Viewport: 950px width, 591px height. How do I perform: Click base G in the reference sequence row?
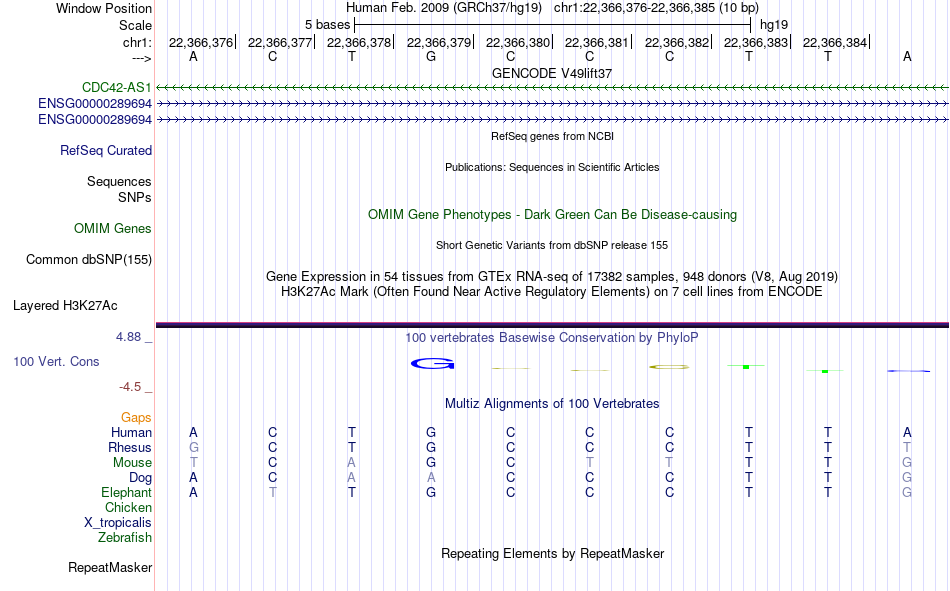click(x=431, y=56)
